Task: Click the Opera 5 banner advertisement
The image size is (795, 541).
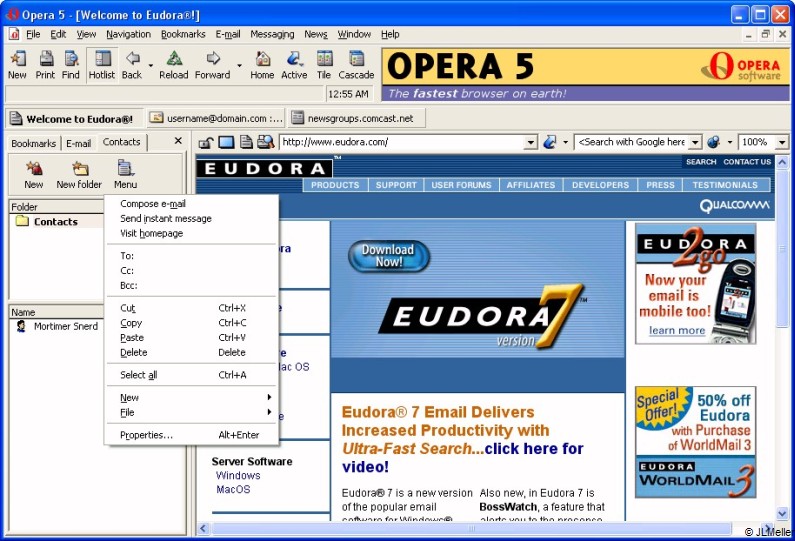Action: pyautogui.click(x=586, y=75)
